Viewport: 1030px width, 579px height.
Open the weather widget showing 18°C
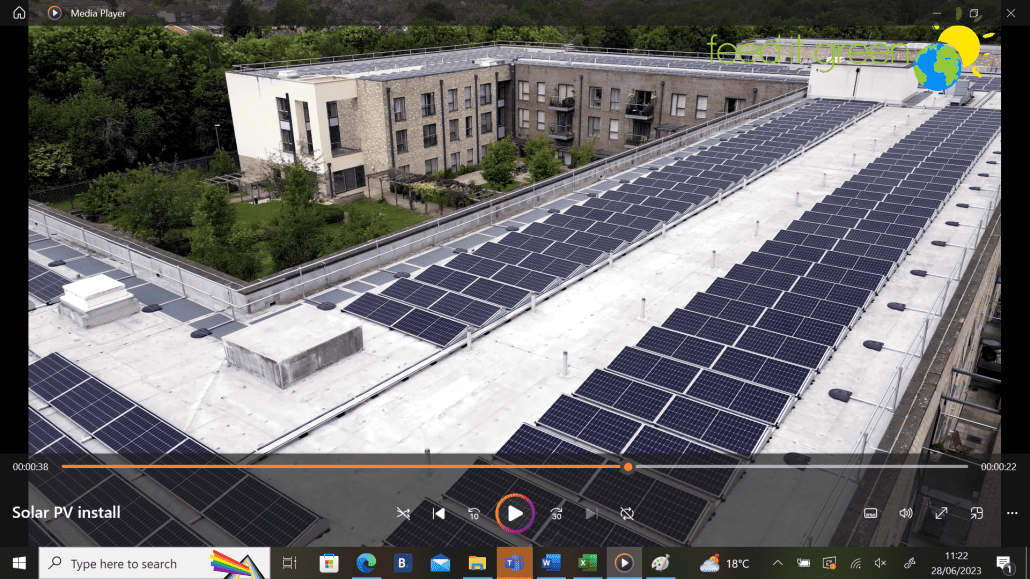pos(725,564)
